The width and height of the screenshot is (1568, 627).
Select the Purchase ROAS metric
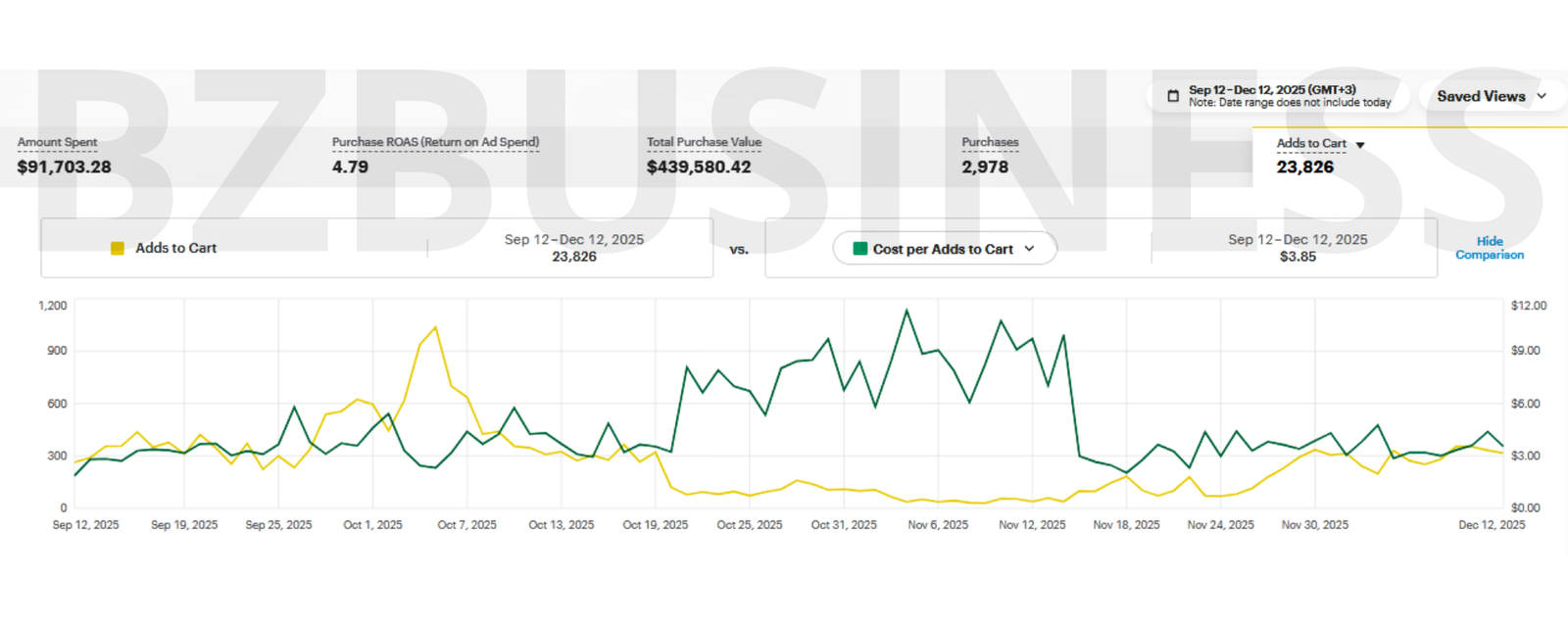(435, 156)
